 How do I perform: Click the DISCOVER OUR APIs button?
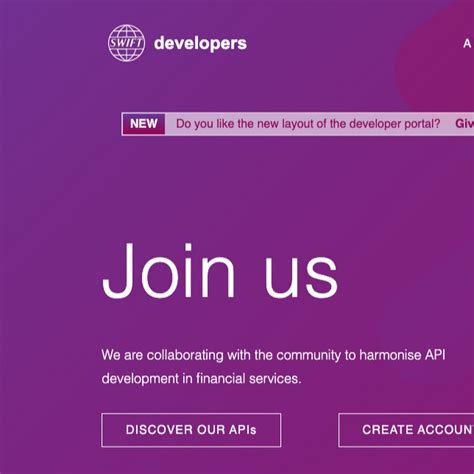(191, 430)
